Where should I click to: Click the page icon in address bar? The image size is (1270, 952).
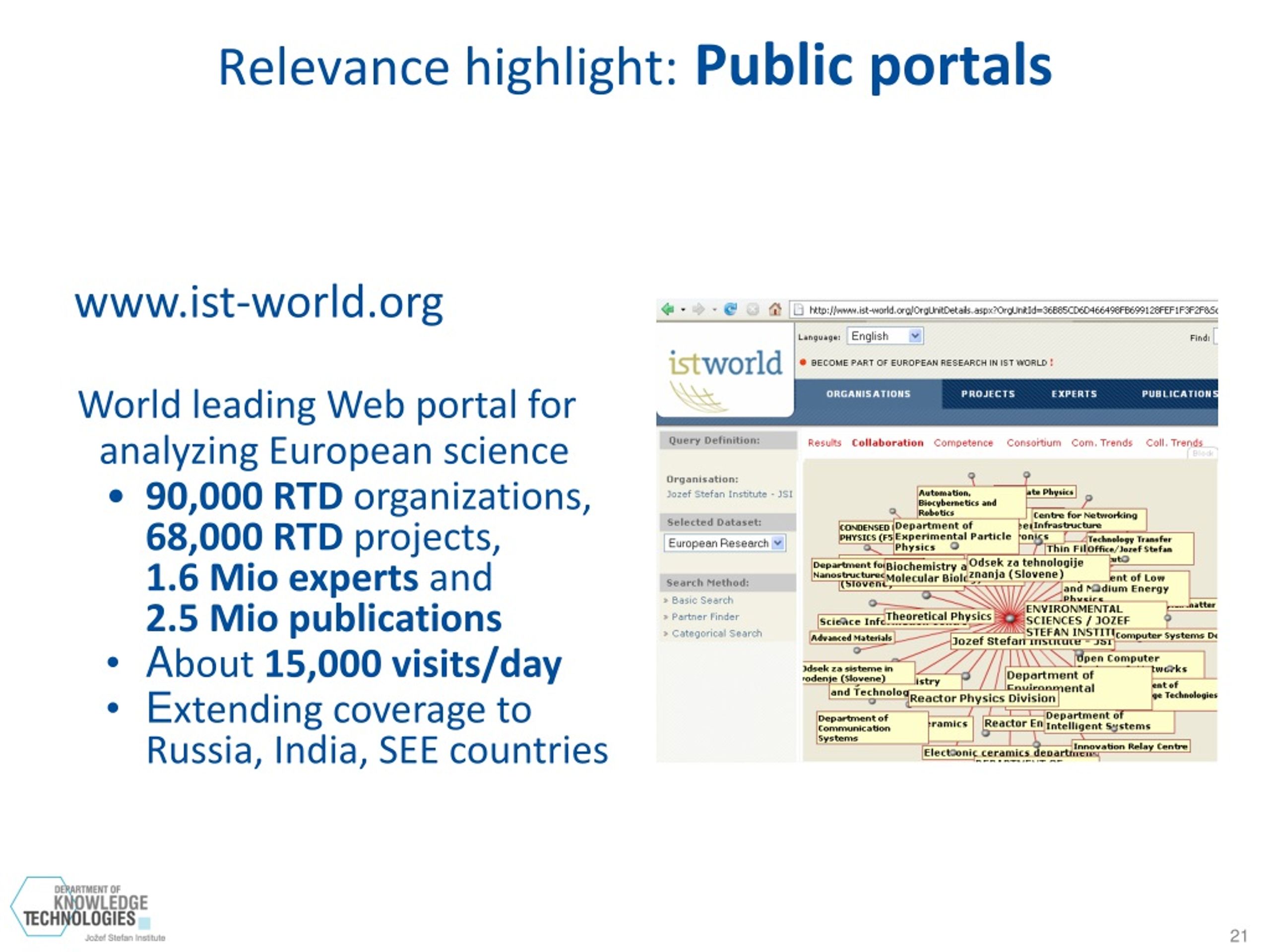coord(798,310)
